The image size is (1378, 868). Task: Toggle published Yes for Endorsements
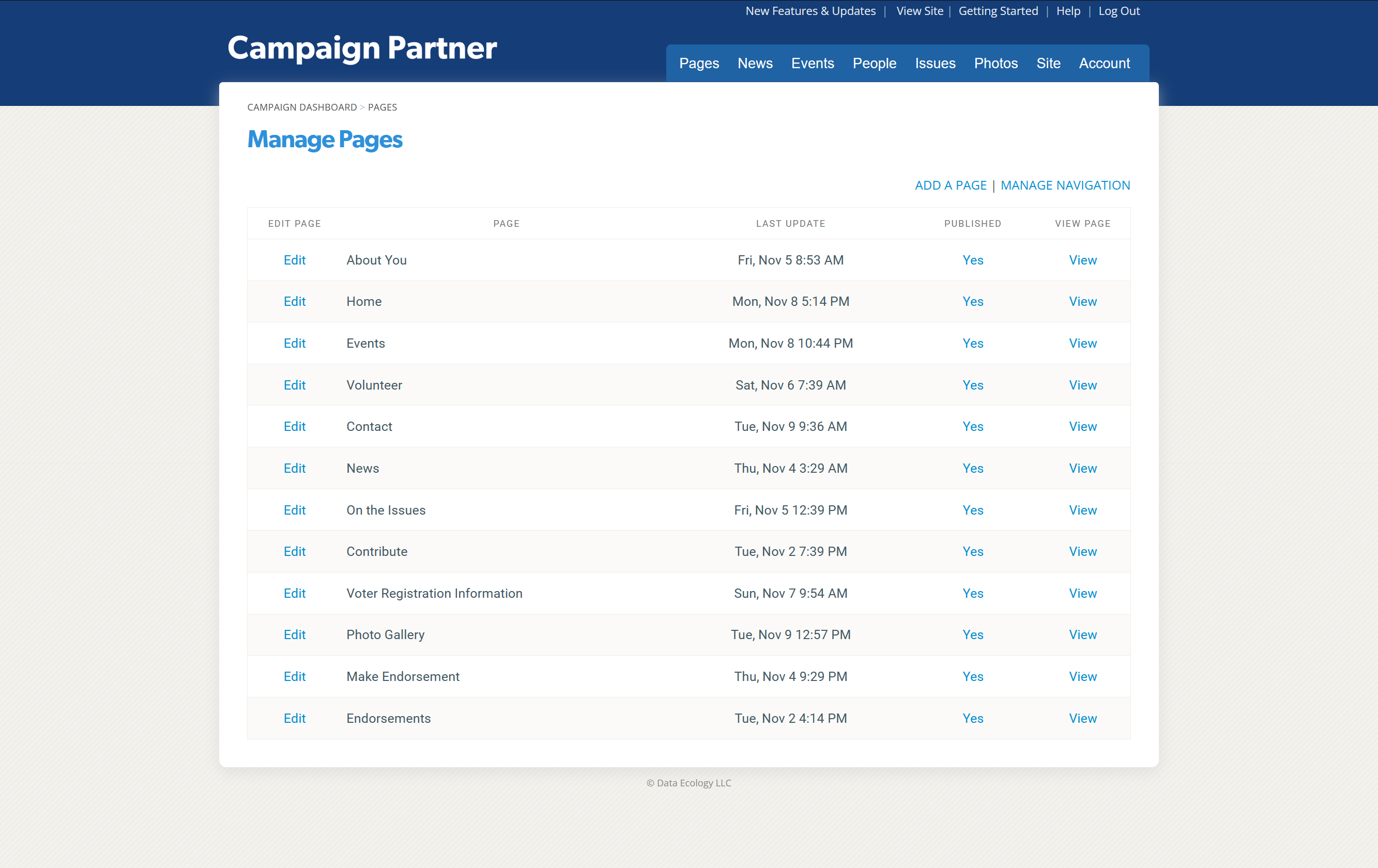pyautogui.click(x=973, y=718)
